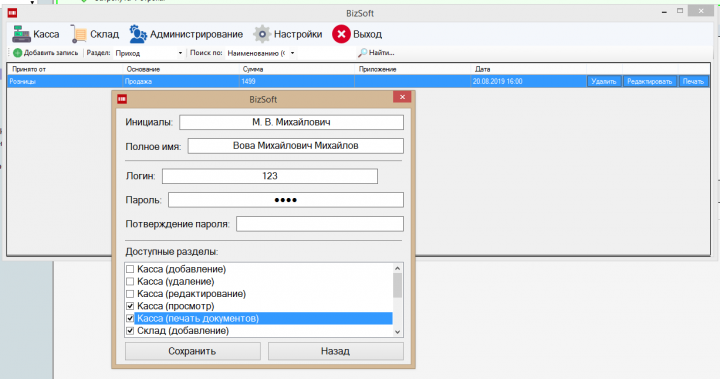Minimize the main BizSoft window
This screenshot has height=379, width=720.
point(664,11)
